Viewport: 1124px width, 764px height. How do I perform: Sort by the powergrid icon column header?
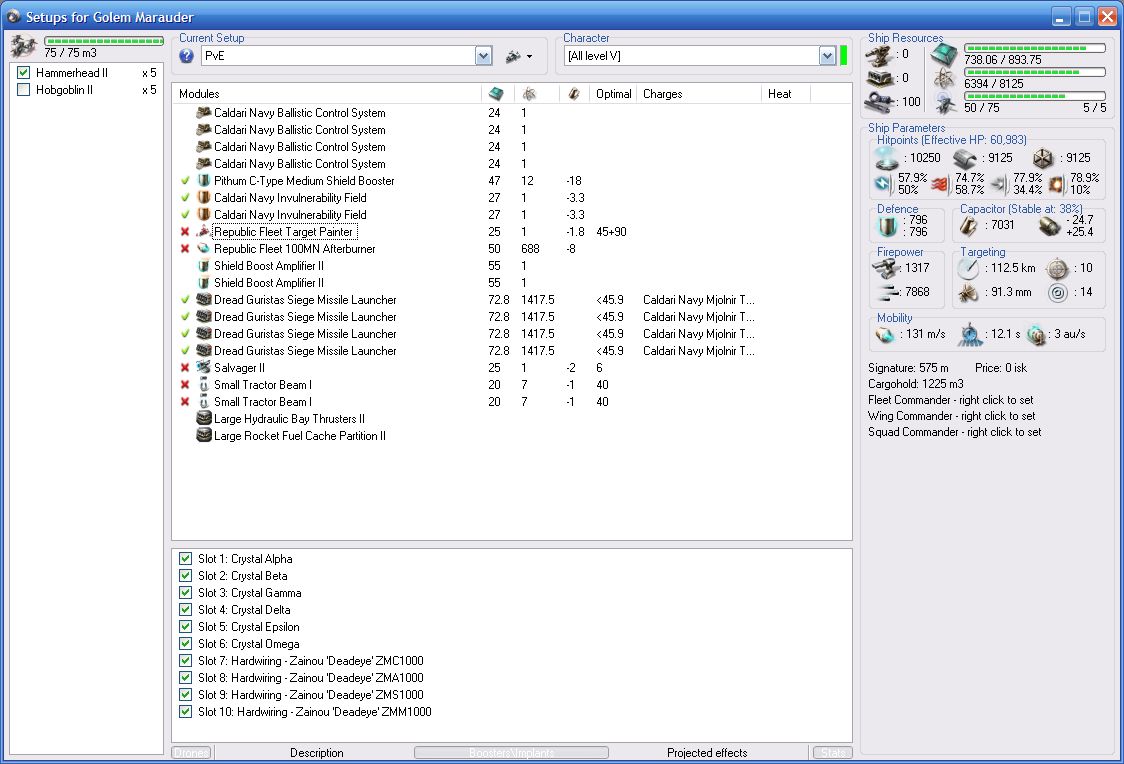[x=530, y=94]
